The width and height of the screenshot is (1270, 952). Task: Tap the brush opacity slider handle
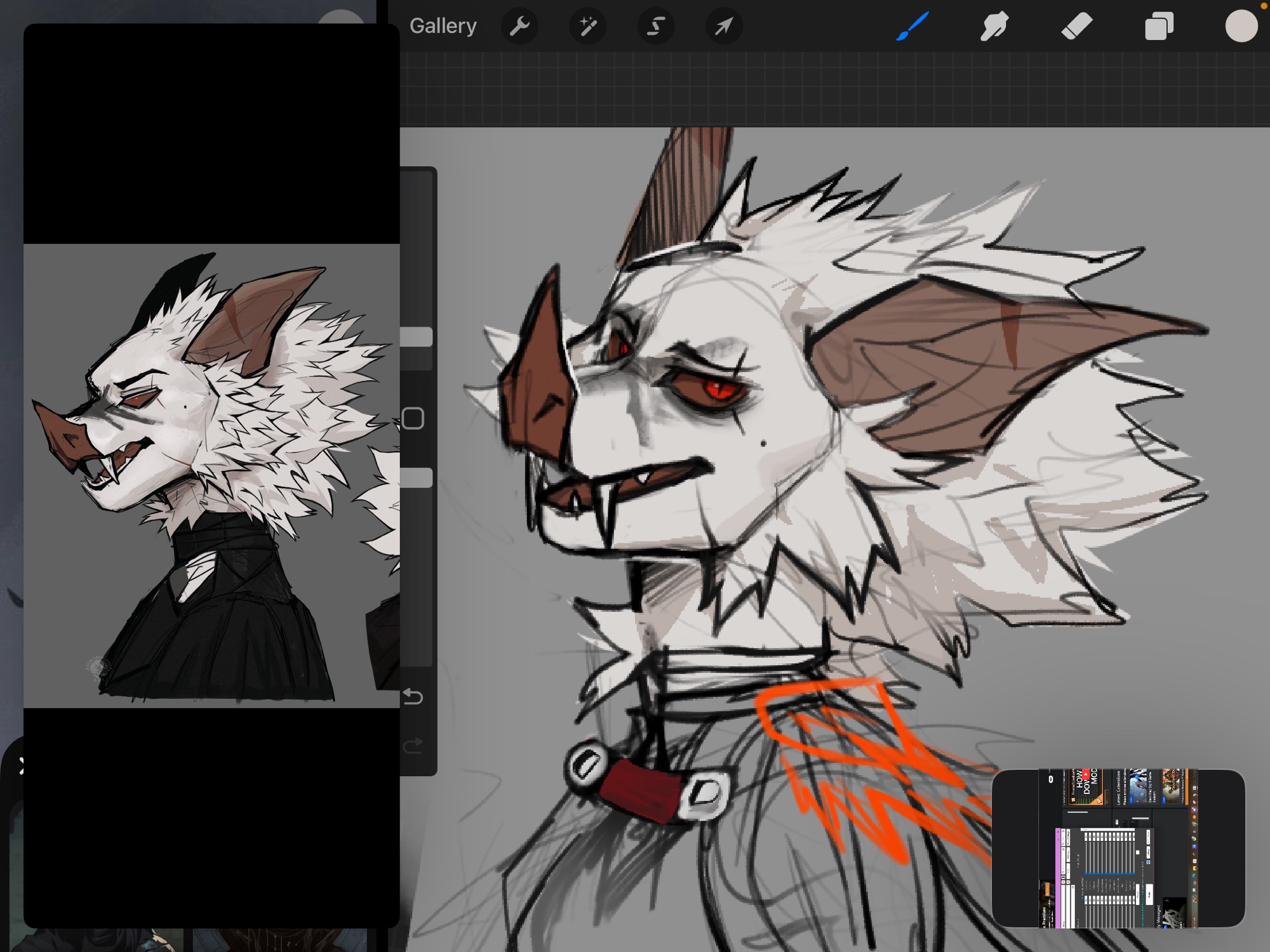coord(417,478)
